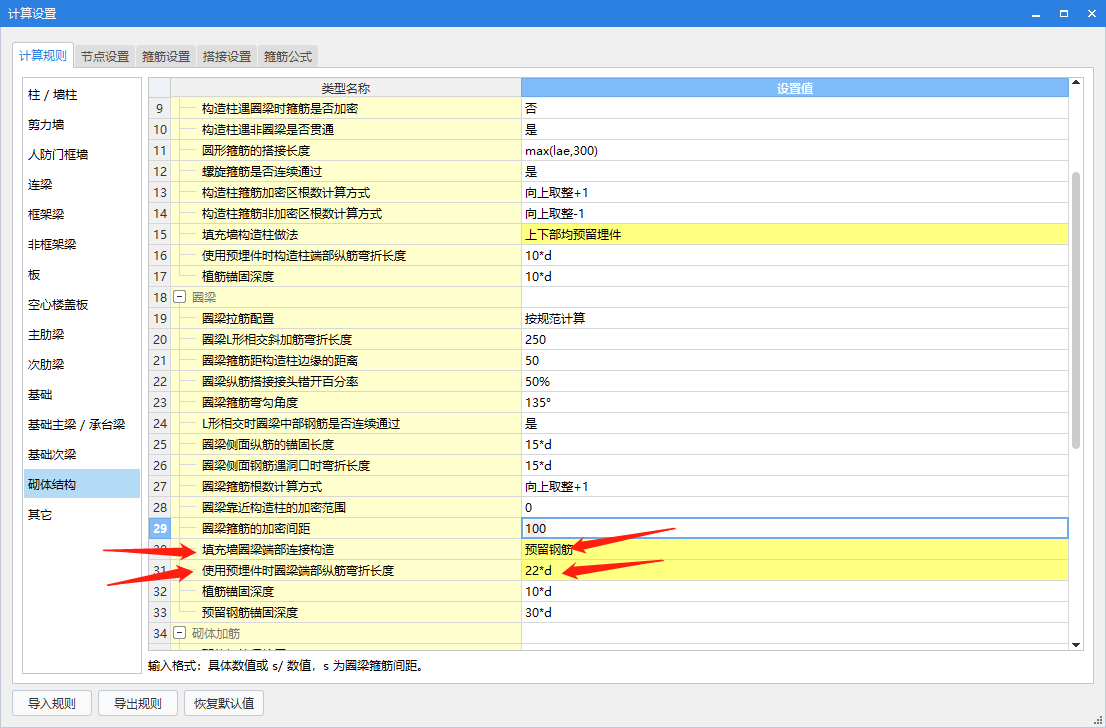Viewport: 1106px width, 728px height.
Task: Select the 计算规则 tab
Action: click(43, 56)
